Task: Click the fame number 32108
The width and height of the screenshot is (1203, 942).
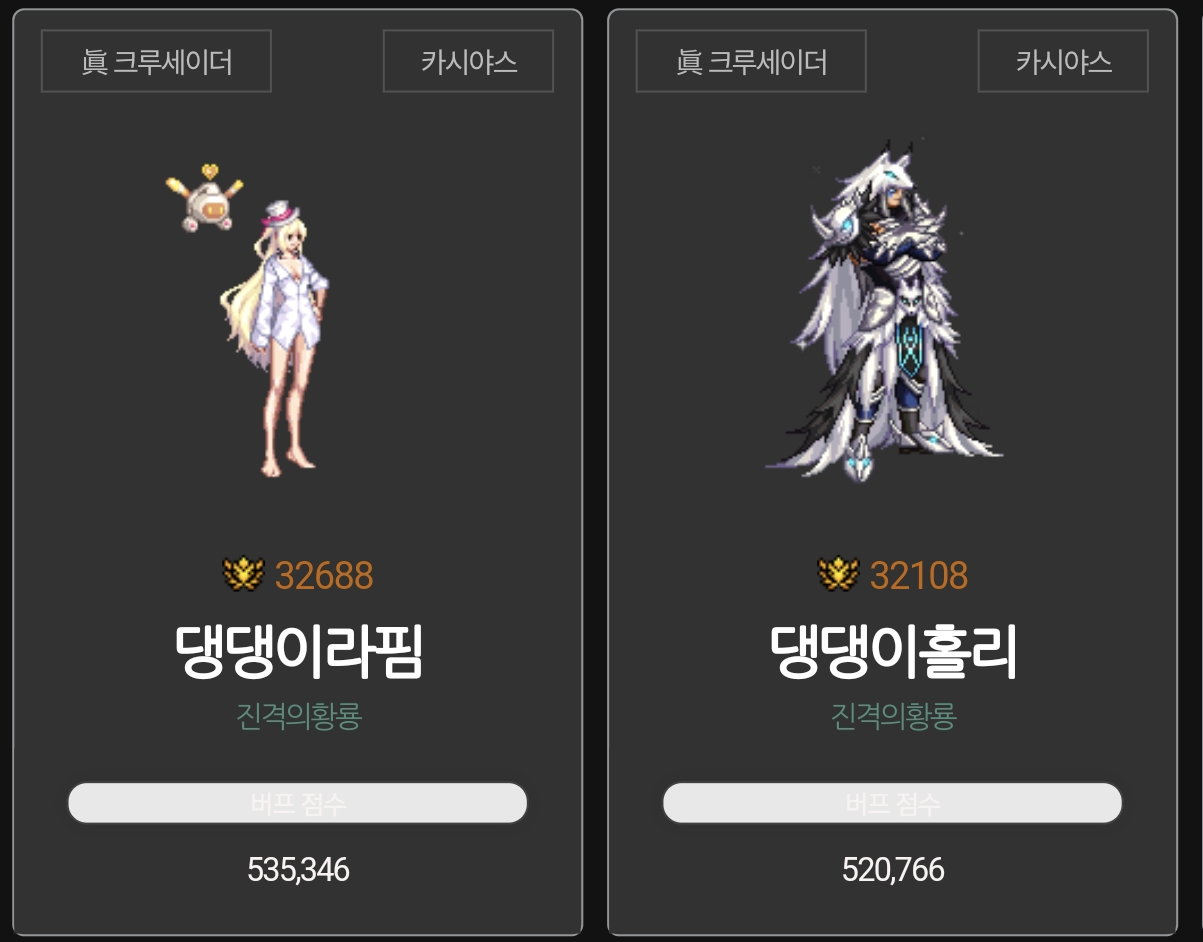Action: [919, 576]
